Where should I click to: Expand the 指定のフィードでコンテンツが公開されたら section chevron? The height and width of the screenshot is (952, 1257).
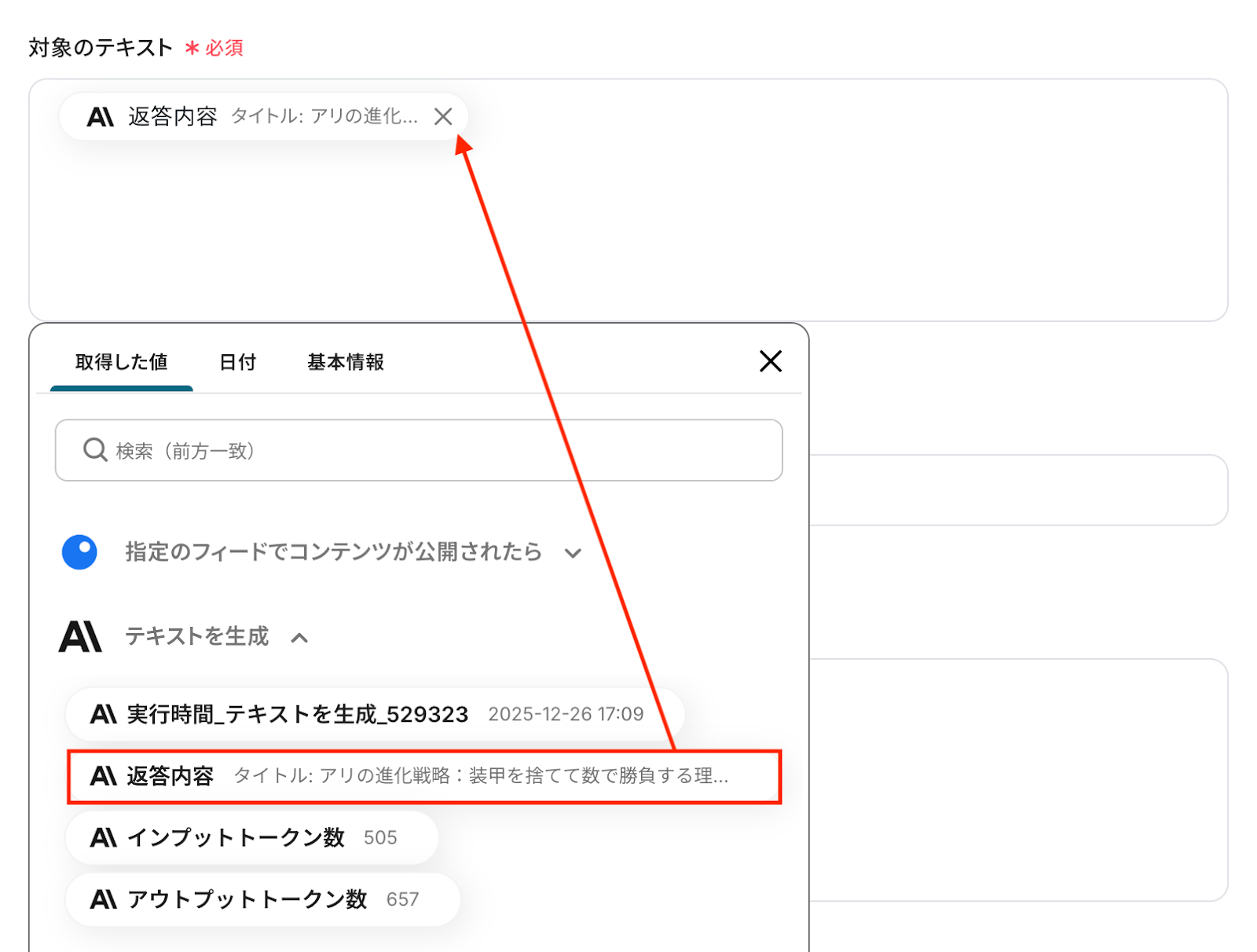click(x=573, y=553)
